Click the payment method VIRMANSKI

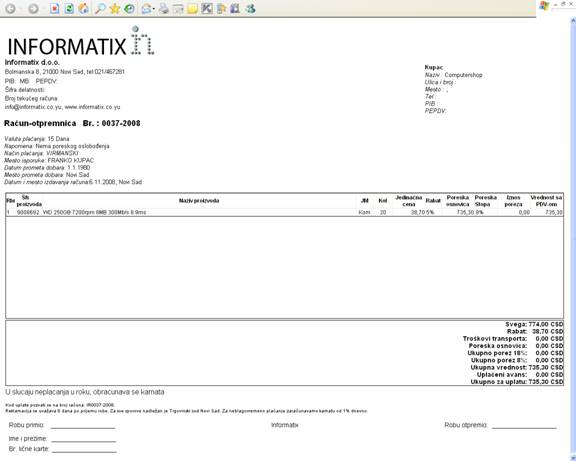click(x=62, y=153)
